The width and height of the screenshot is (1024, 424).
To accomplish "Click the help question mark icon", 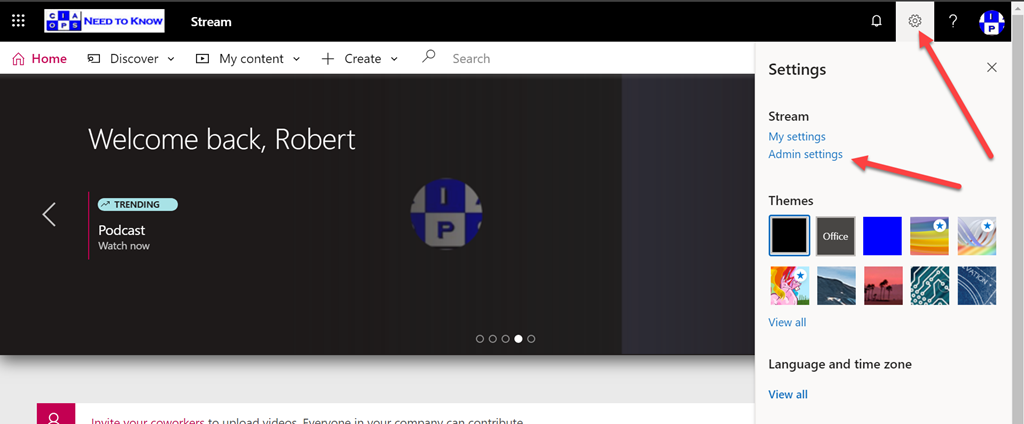I will [953, 21].
